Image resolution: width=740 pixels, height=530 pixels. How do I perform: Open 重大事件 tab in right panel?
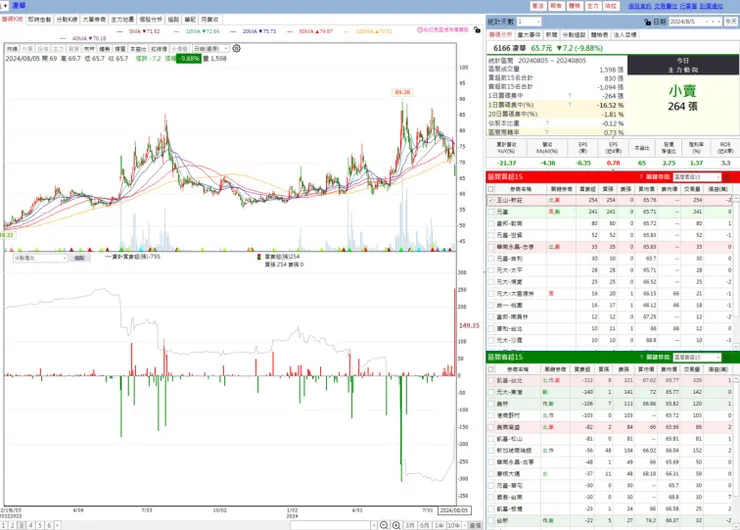click(529, 35)
